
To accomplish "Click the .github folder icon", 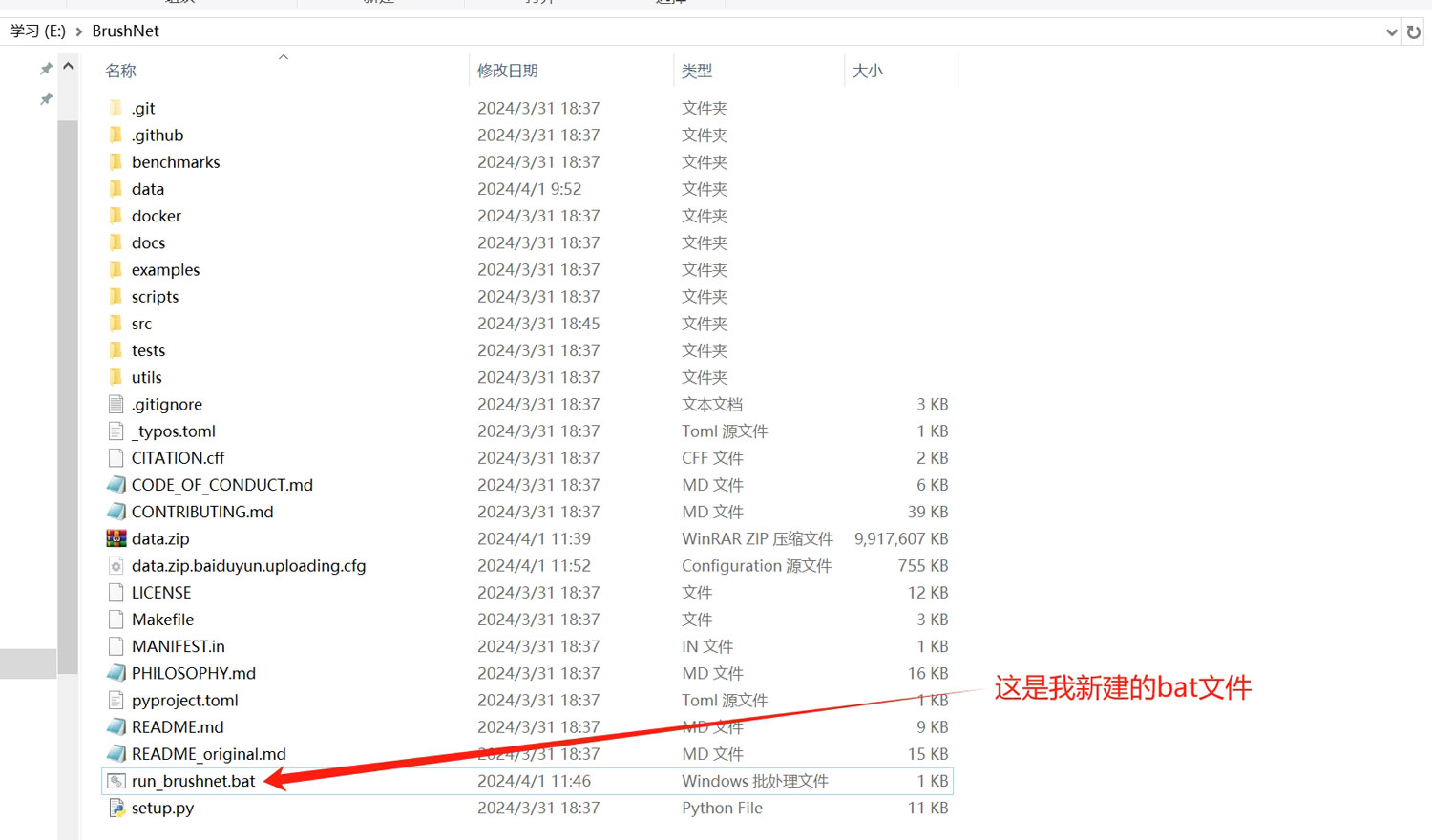I will pyautogui.click(x=116, y=135).
